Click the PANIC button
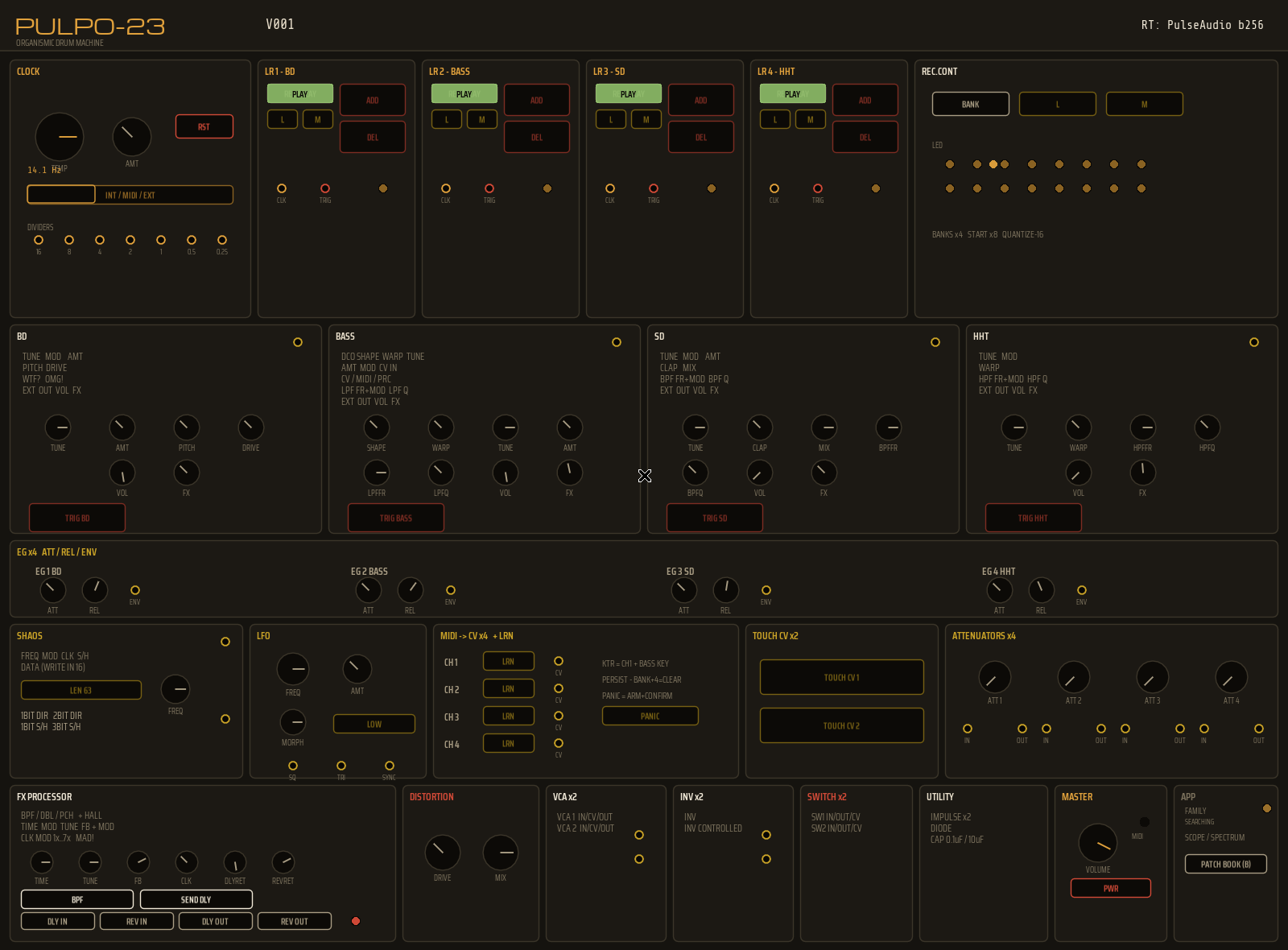Viewport: 1288px width, 950px height. 650,716
